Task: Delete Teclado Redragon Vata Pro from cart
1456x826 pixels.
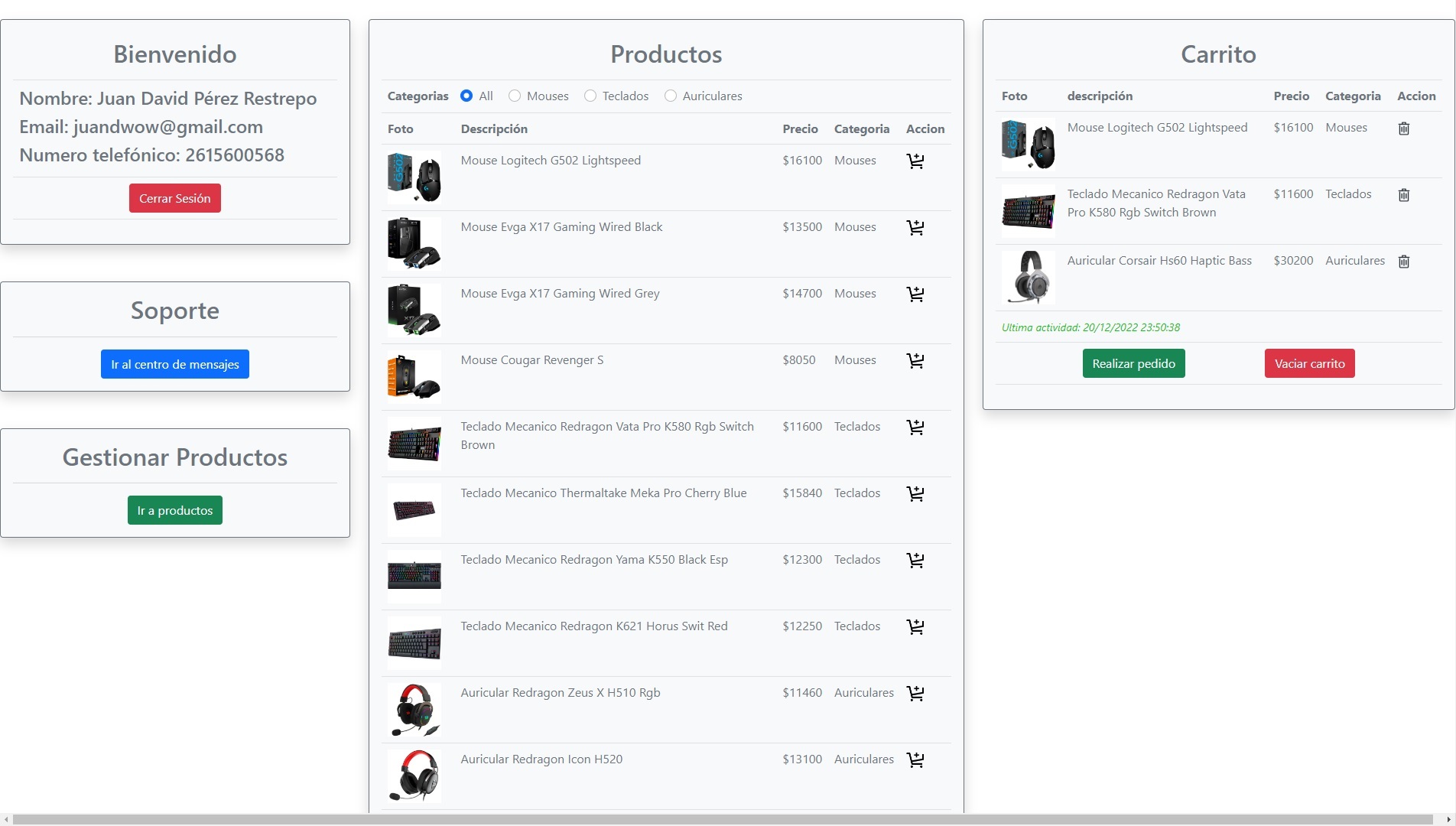Action: (x=1403, y=195)
